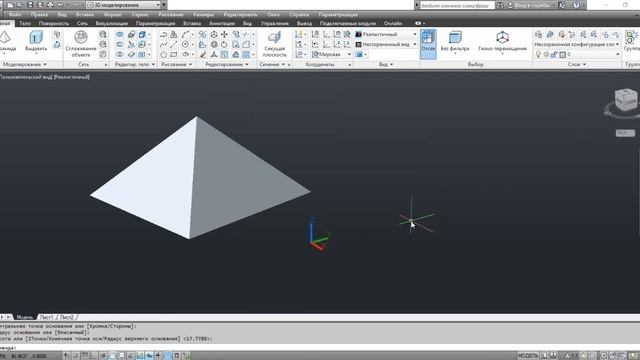Switch to the Лист2 layout tab
Image resolution: width=640 pixels, height=360 pixels.
[67, 317]
